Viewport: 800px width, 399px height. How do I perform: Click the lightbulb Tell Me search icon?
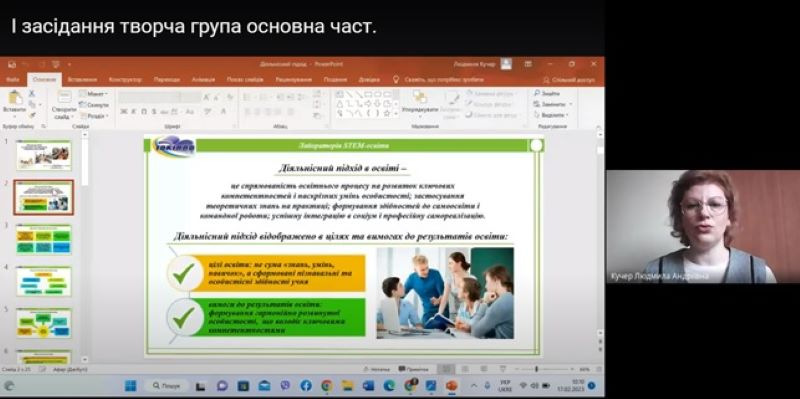pos(395,80)
